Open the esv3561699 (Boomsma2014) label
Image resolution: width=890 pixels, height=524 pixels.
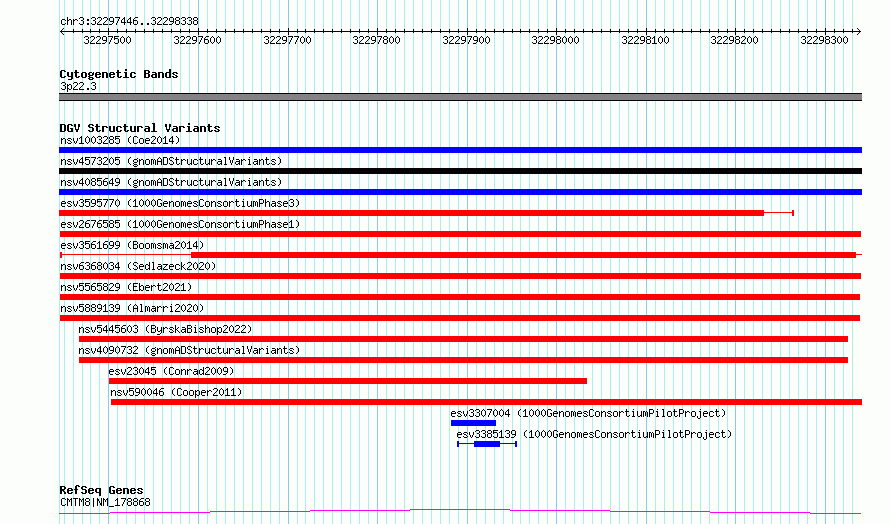click(132, 245)
